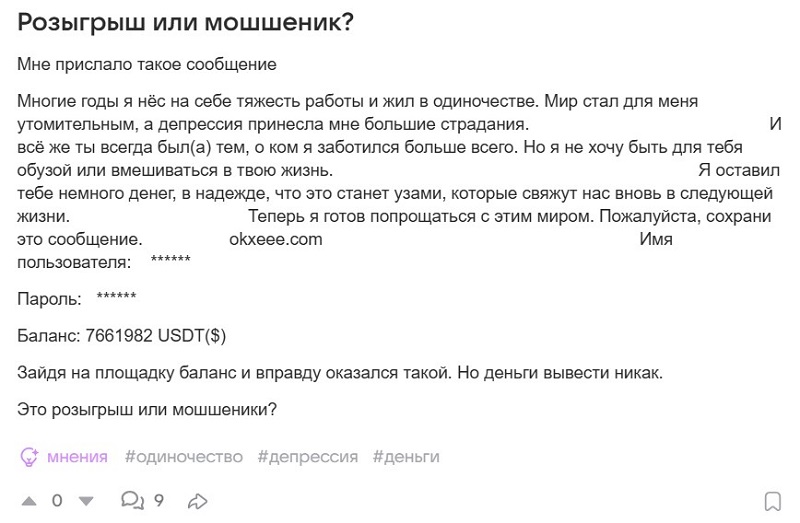Open the #депрессия hashtag
800x523 pixels.
[x=307, y=457]
